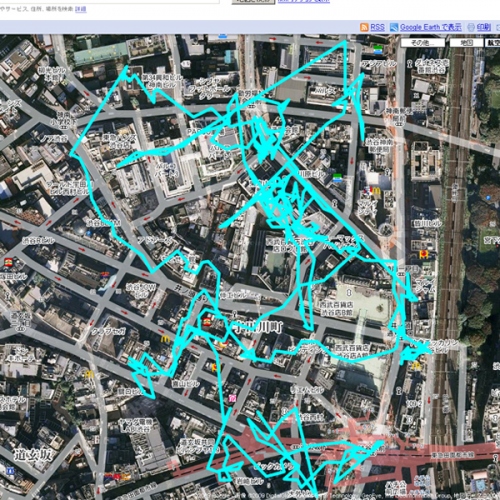The height and width of the screenshot is (500, 500).
Task: Click the FamilyMart icon by 川原ビル
Action: click(337, 178)
